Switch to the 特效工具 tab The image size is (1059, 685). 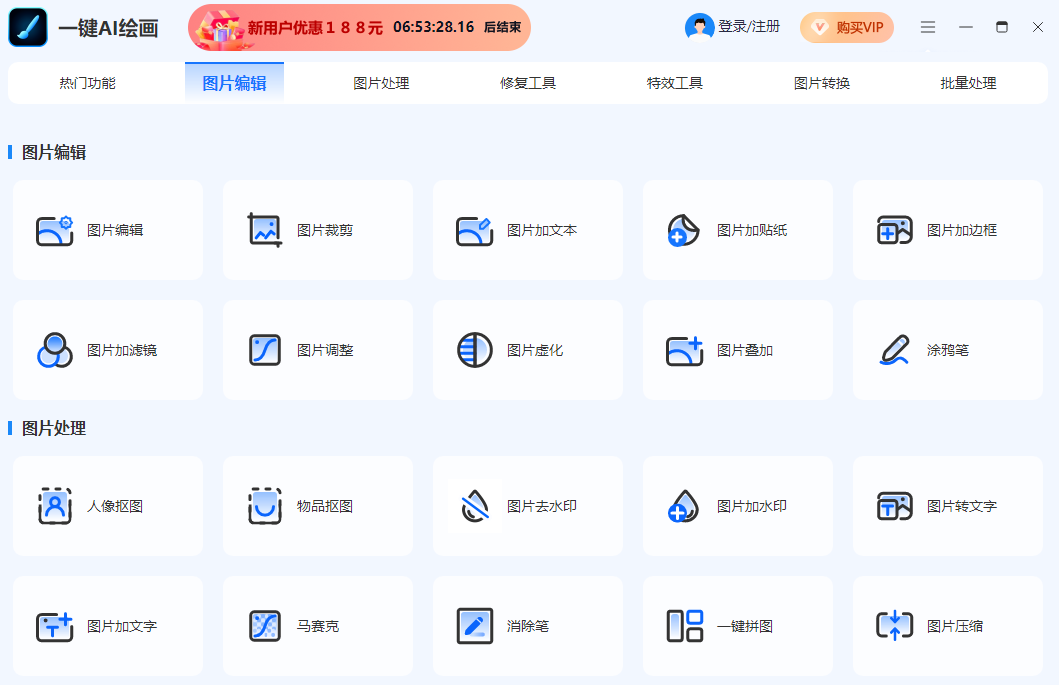tap(673, 85)
